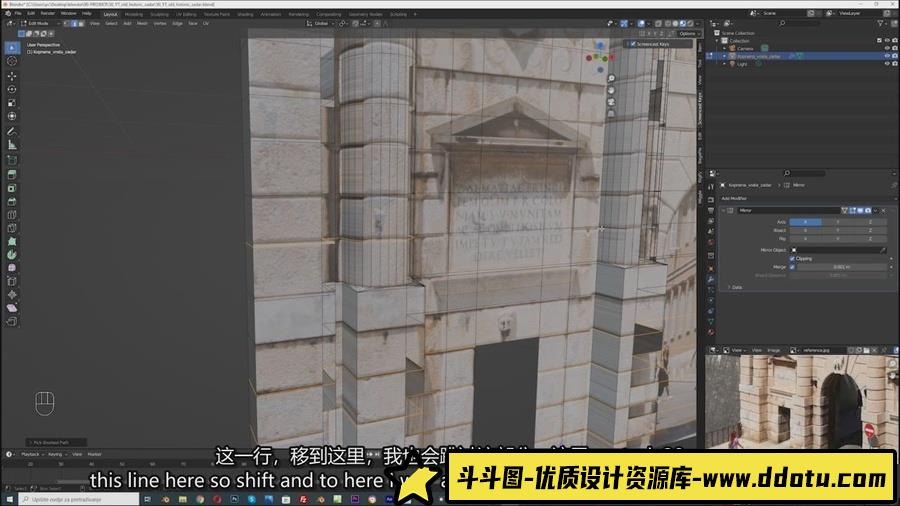Select the Select Box tool

(x=11, y=48)
